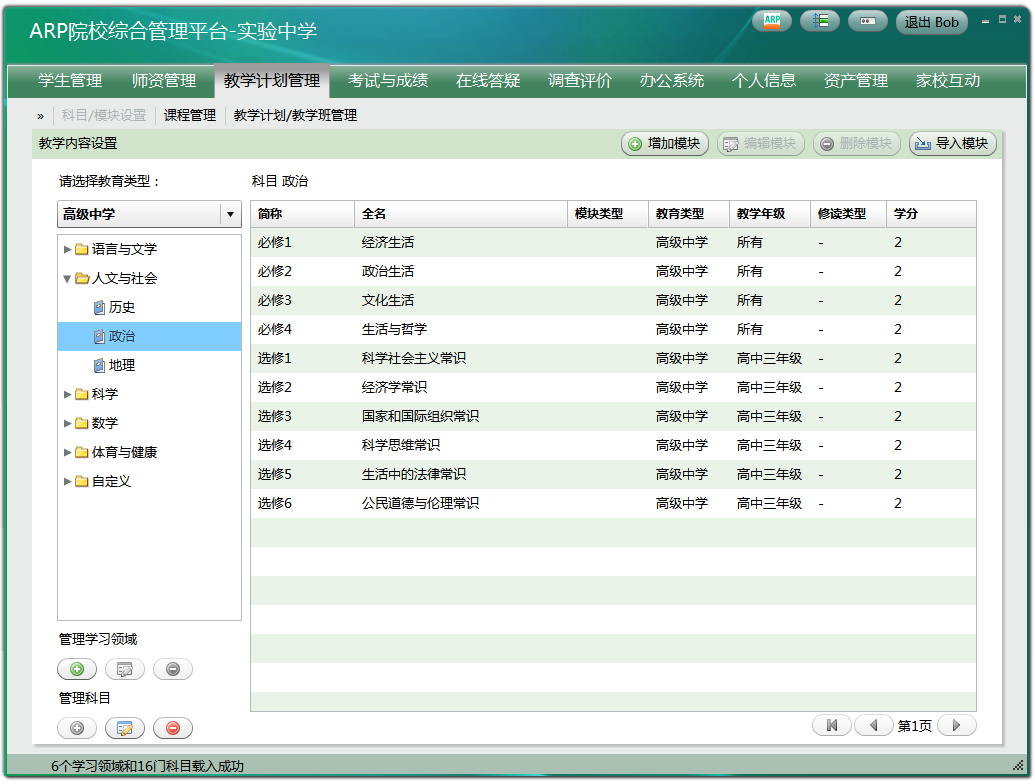Viewport: 1035px width, 784px height.
Task: Collapse the 人文与社会 folder
Action: pos(67,278)
